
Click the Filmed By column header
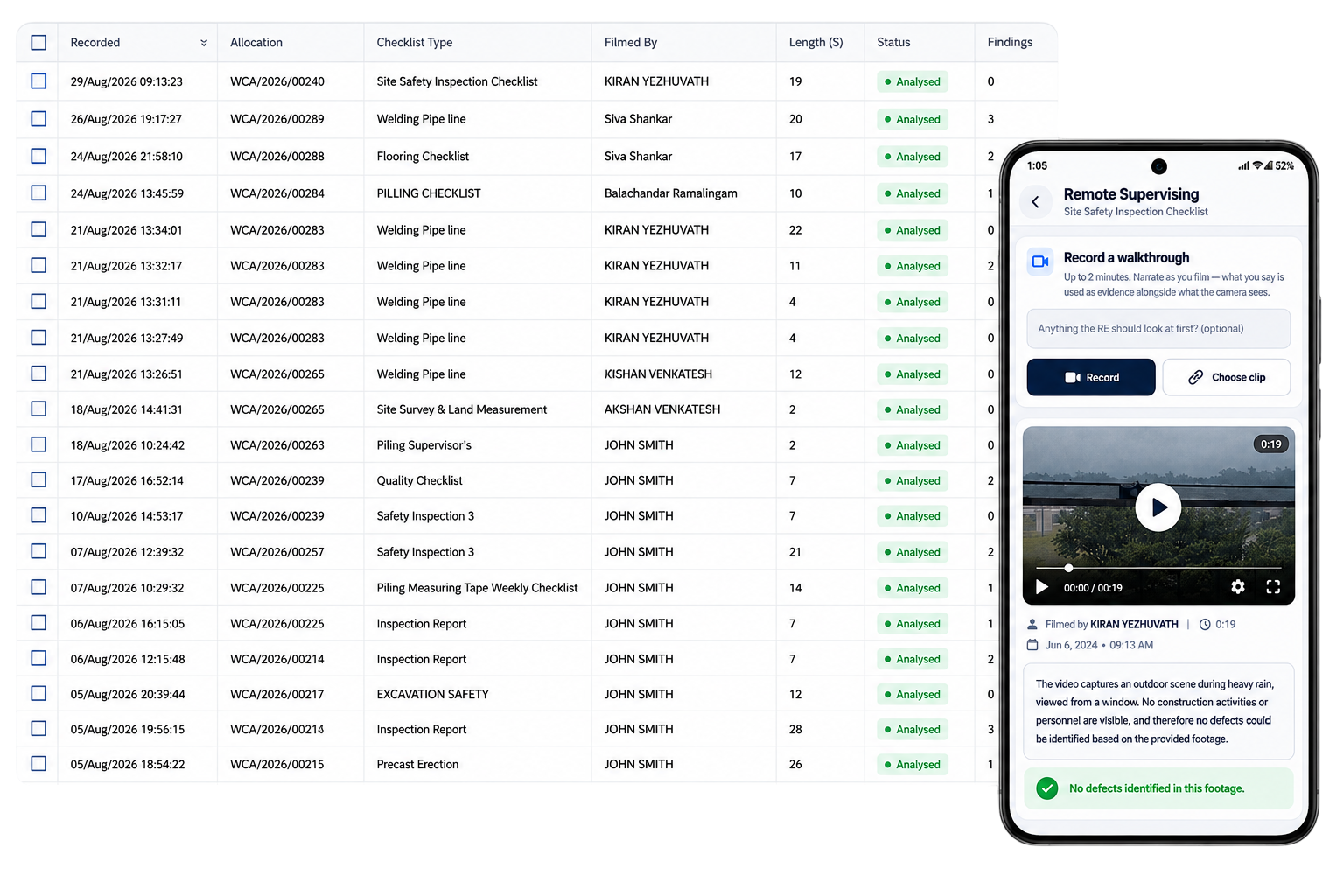[x=631, y=42]
